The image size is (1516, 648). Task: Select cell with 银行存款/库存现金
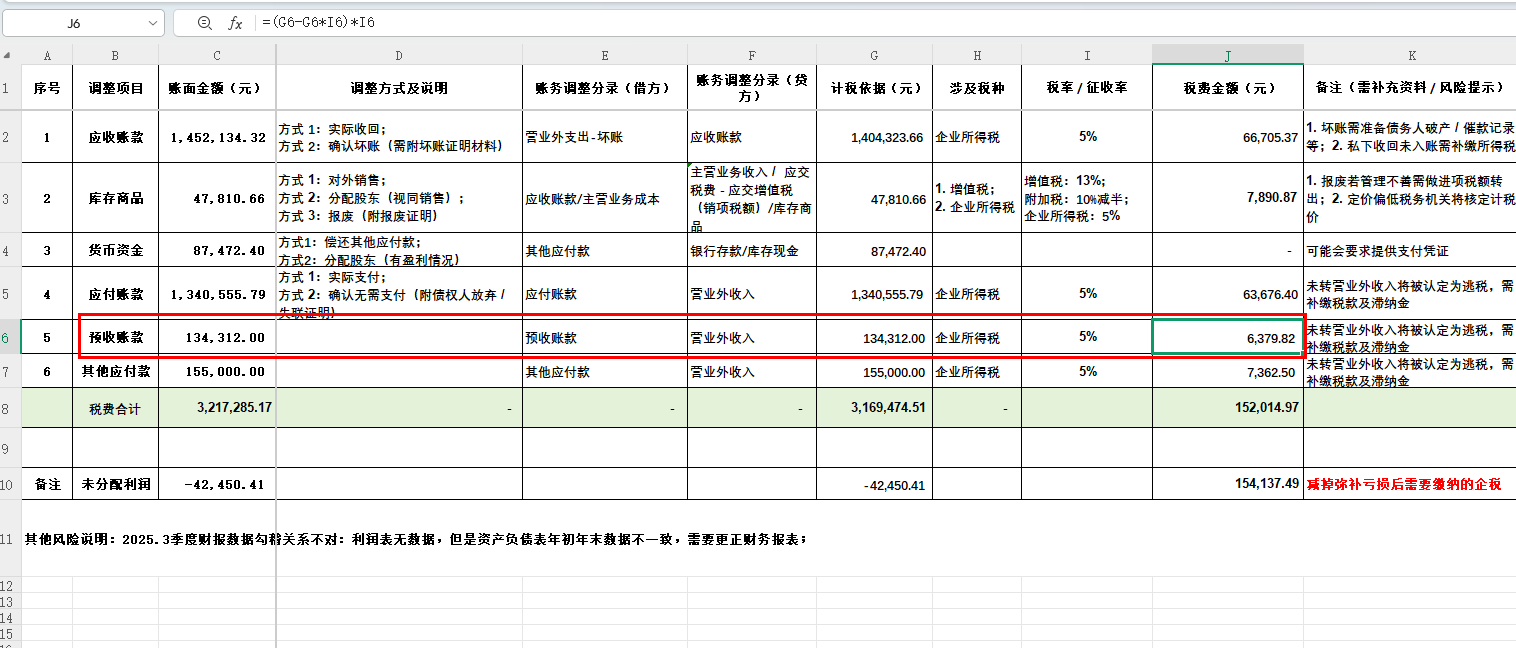coord(751,251)
